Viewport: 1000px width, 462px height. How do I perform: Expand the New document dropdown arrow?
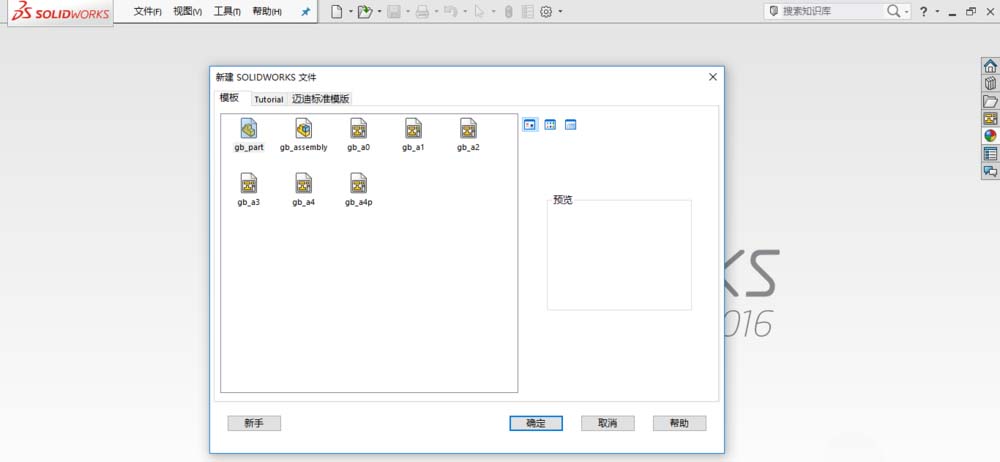(x=350, y=11)
